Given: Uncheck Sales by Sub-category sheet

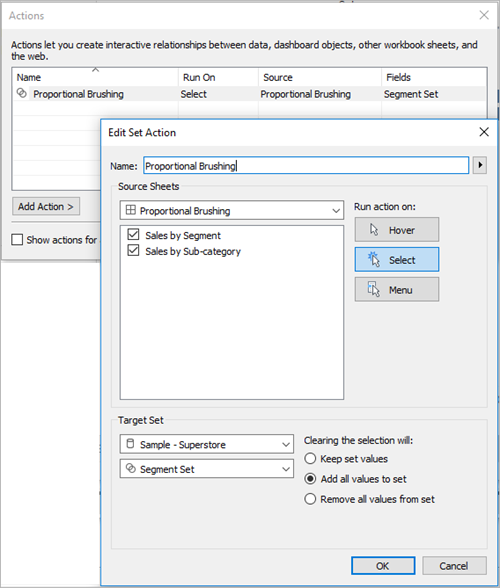Looking at the screenshot, I should (133, 250).
